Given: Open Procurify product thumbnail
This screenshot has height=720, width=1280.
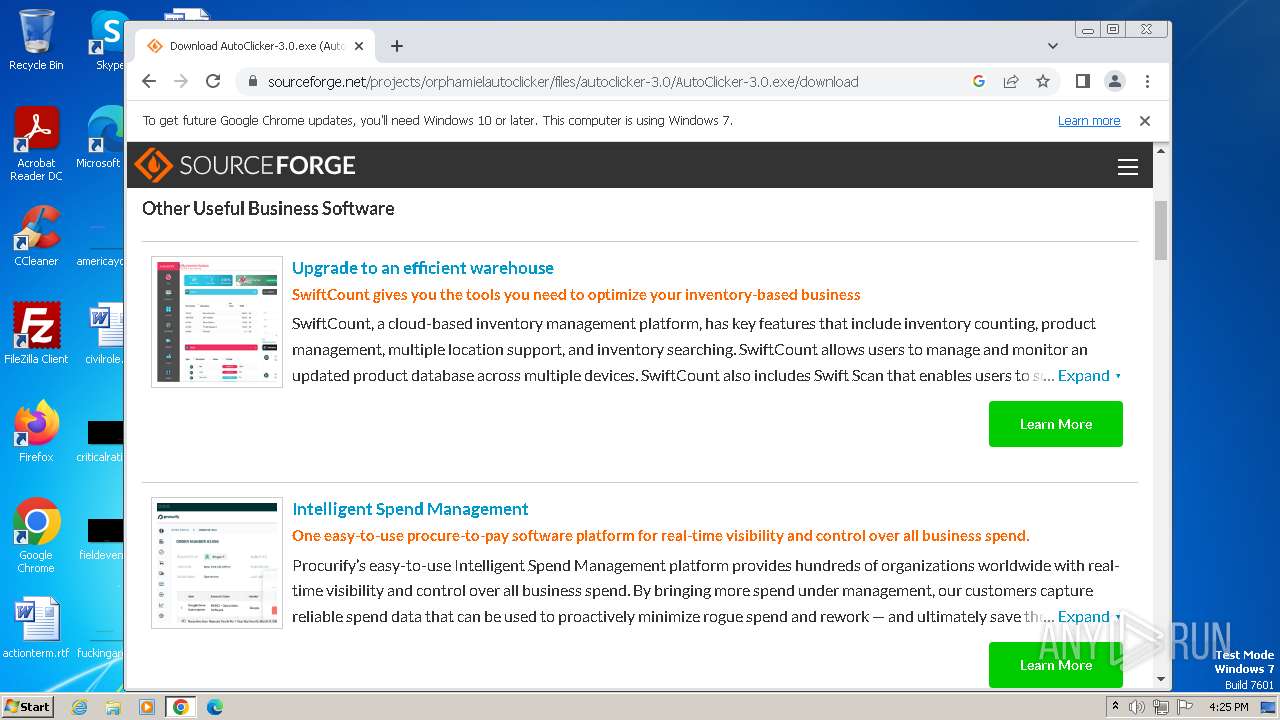Looking at the screenshot, I should tap(217, 563).
